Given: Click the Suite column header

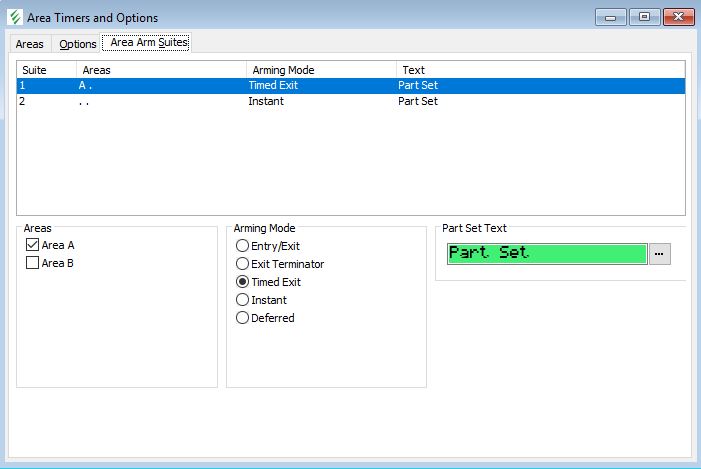Looking at the screenshot, I should 46,70.
